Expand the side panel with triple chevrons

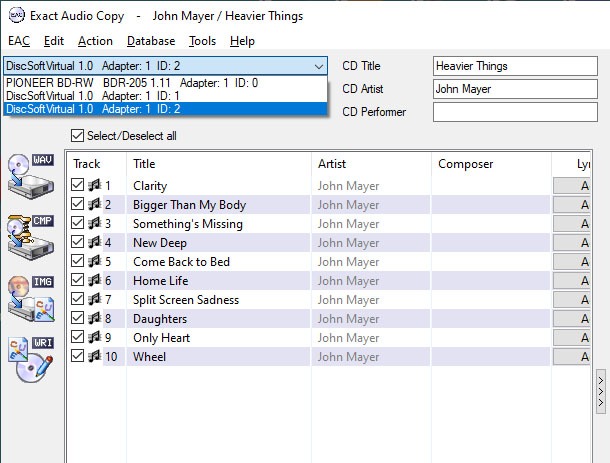click(x=601, y=391)
